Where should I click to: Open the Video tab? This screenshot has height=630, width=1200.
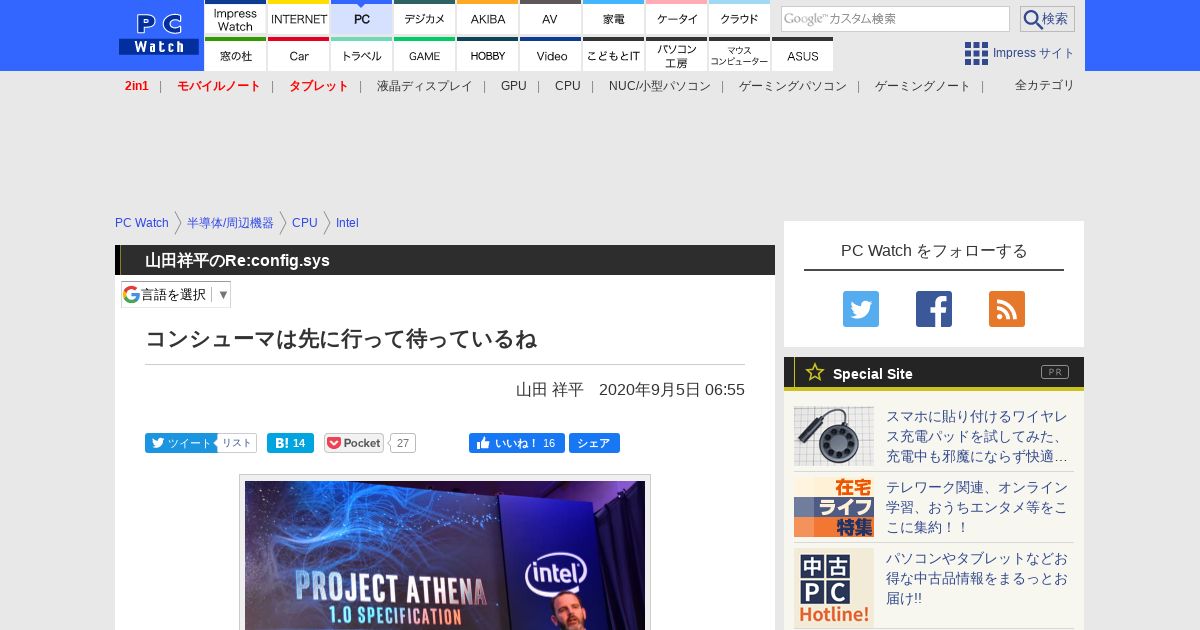click(550, 55)
